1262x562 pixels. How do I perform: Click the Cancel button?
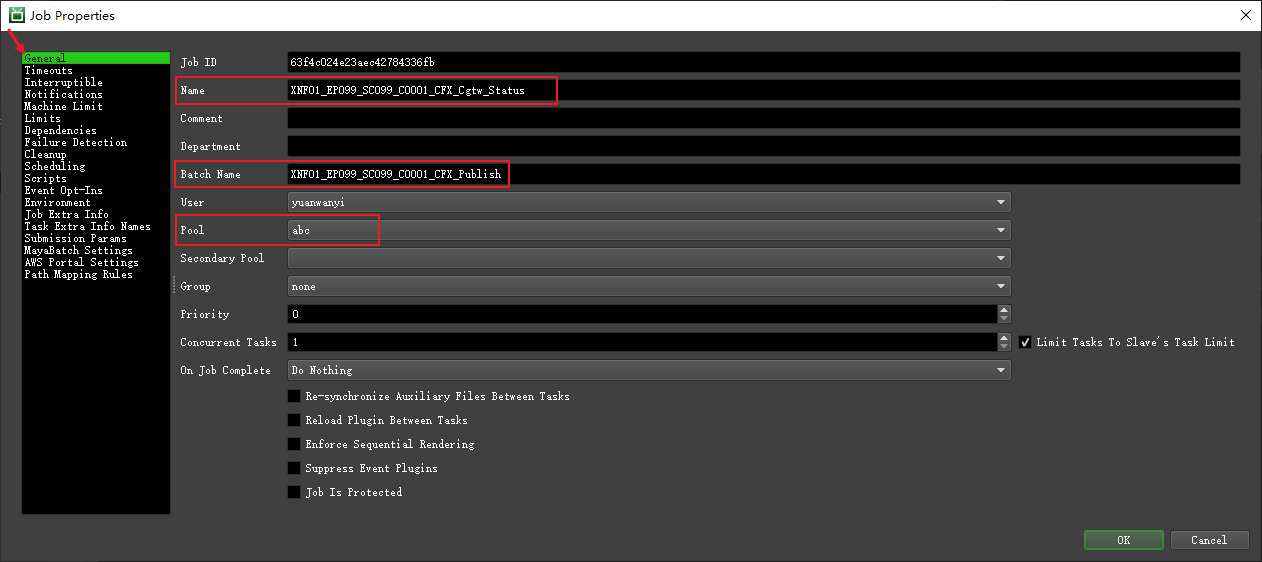coord(1209,540)
